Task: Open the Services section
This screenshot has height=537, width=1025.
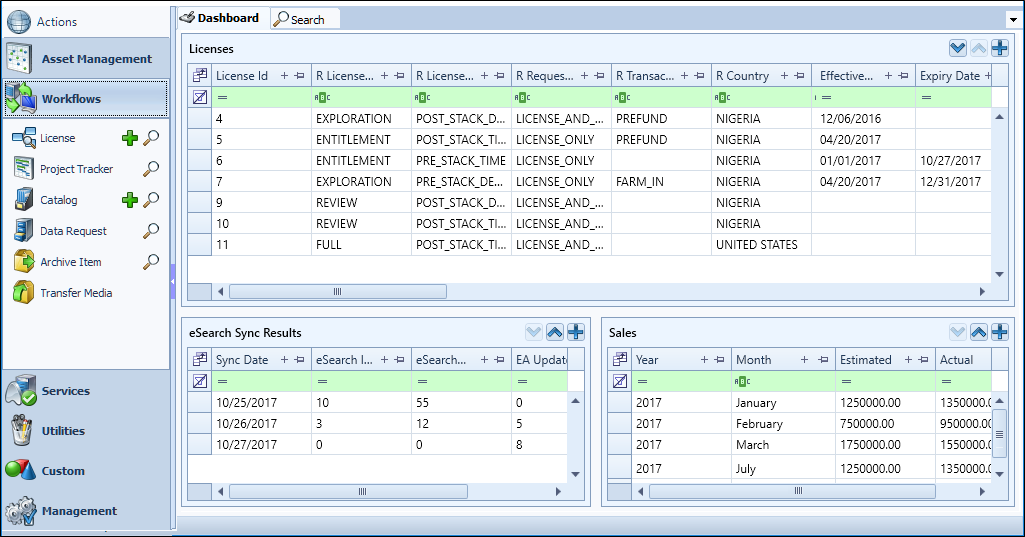Action: 86,391
